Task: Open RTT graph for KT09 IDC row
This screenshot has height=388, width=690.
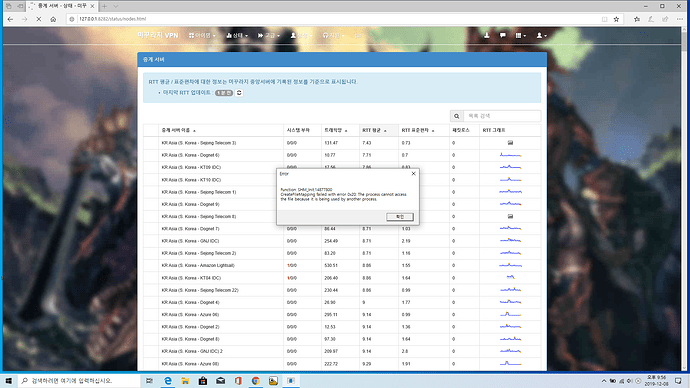Action: 510,167
